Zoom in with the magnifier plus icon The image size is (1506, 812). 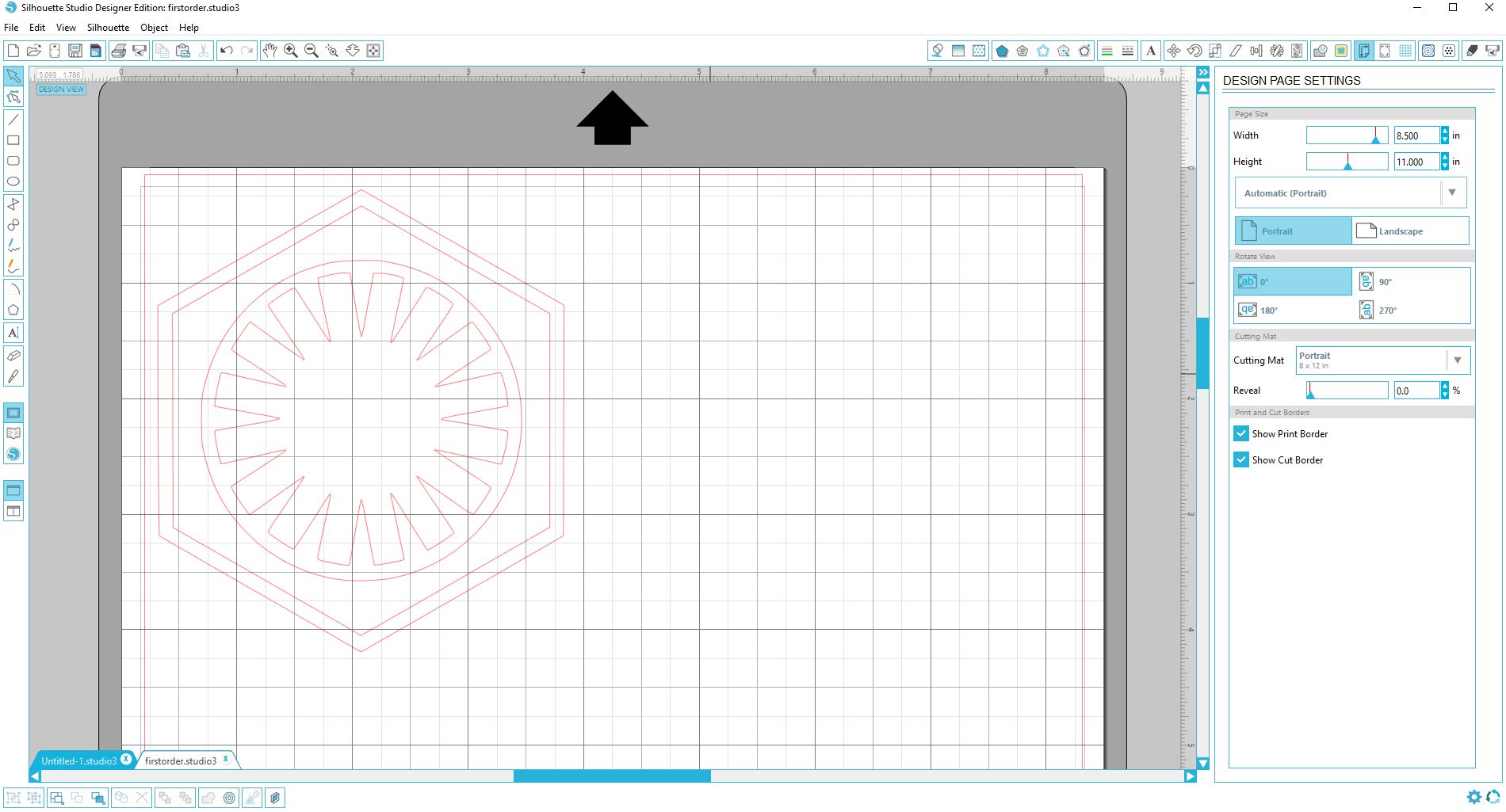291,51
